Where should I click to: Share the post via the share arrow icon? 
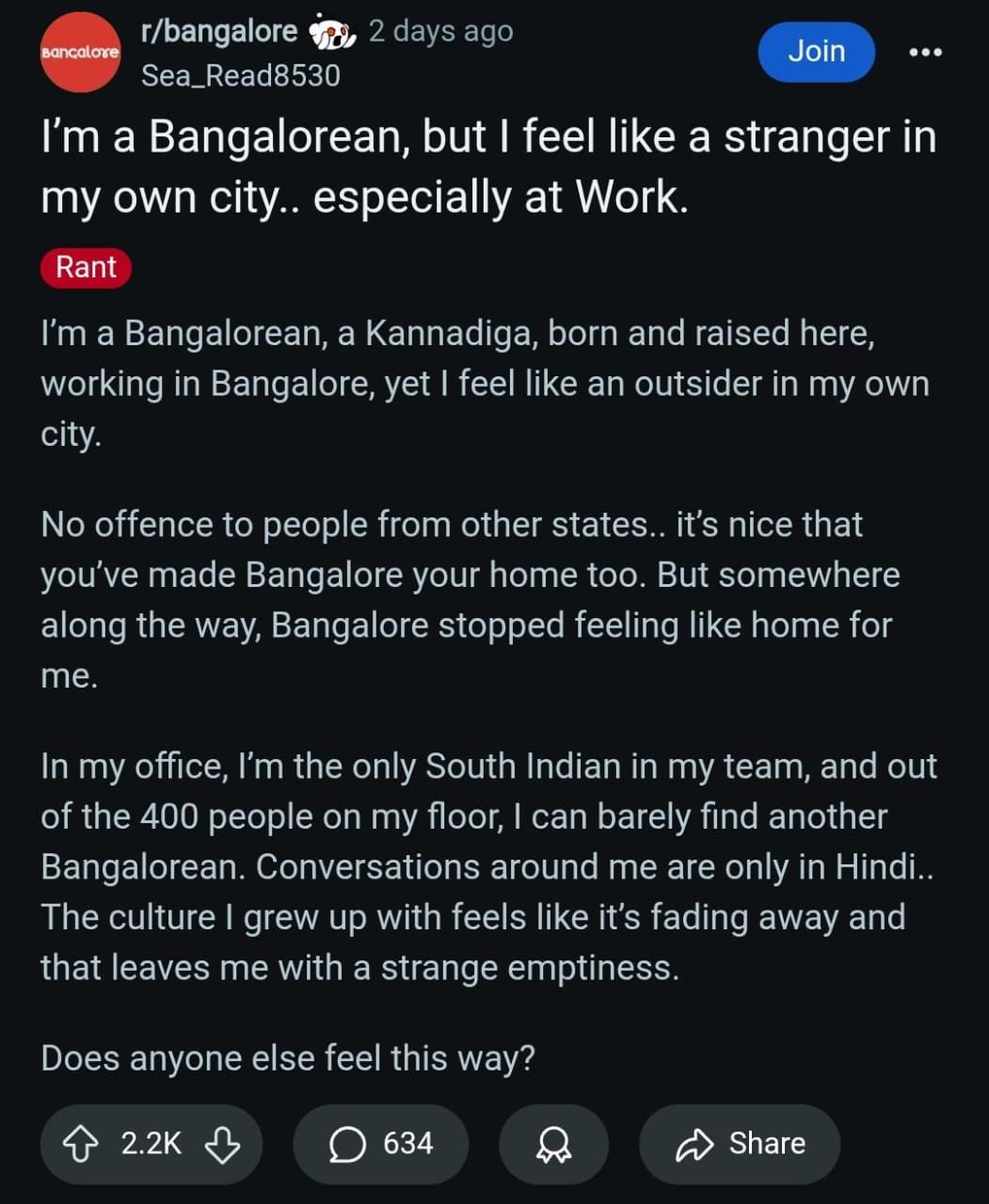(x=696, y=1144)
